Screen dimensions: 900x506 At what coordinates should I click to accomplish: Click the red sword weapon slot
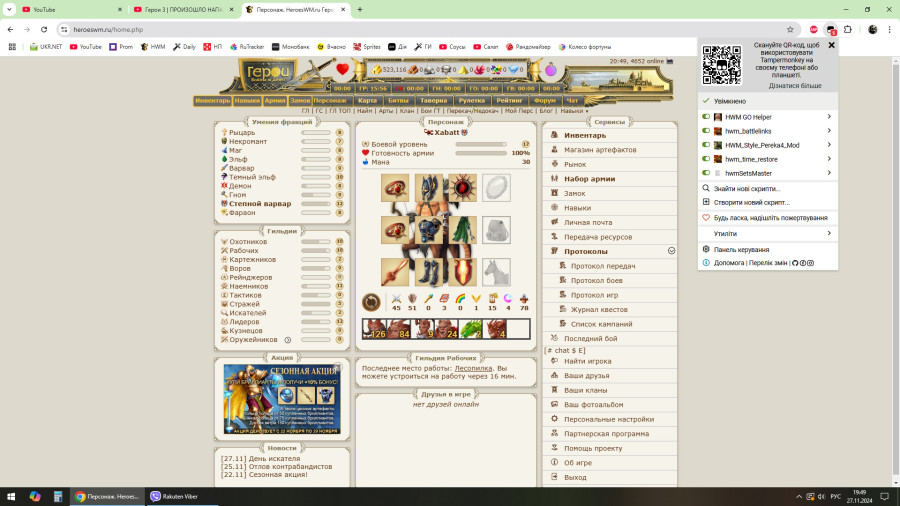395,272
